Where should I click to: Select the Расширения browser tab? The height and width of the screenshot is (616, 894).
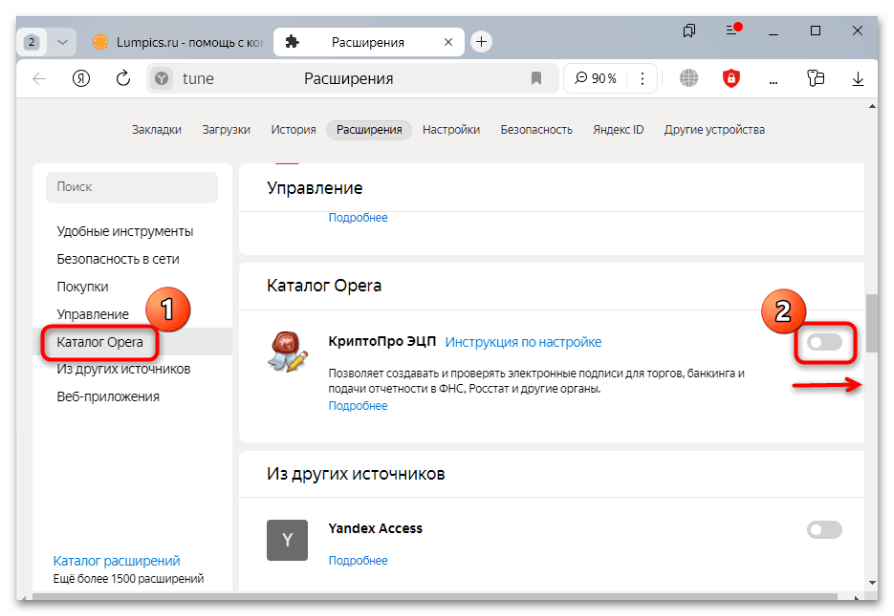point(369,42)
